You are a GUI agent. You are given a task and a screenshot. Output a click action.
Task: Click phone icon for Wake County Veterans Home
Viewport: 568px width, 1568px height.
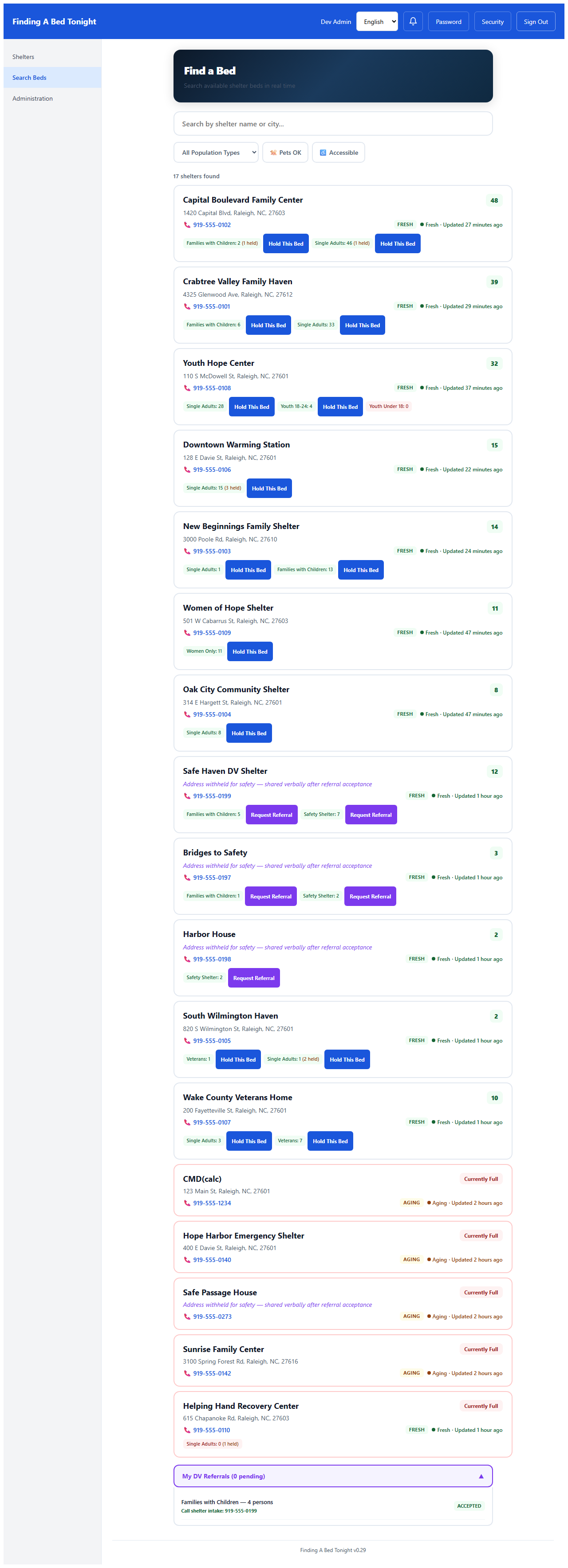187,1122
